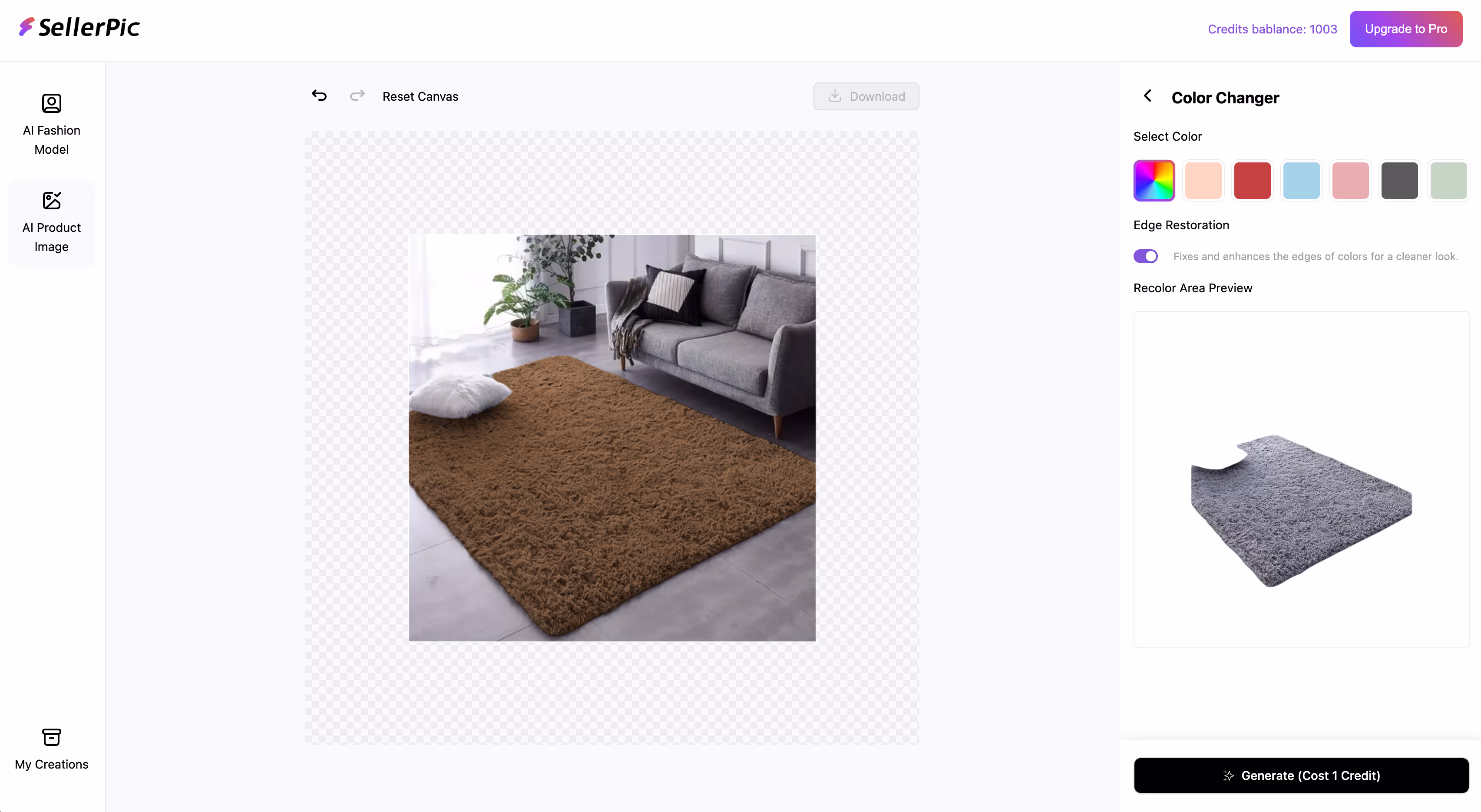Image resolution: width=1481 pixels, height=812 pixels.
Task: Pick the pink color swatch
Action: point(1350,181)
